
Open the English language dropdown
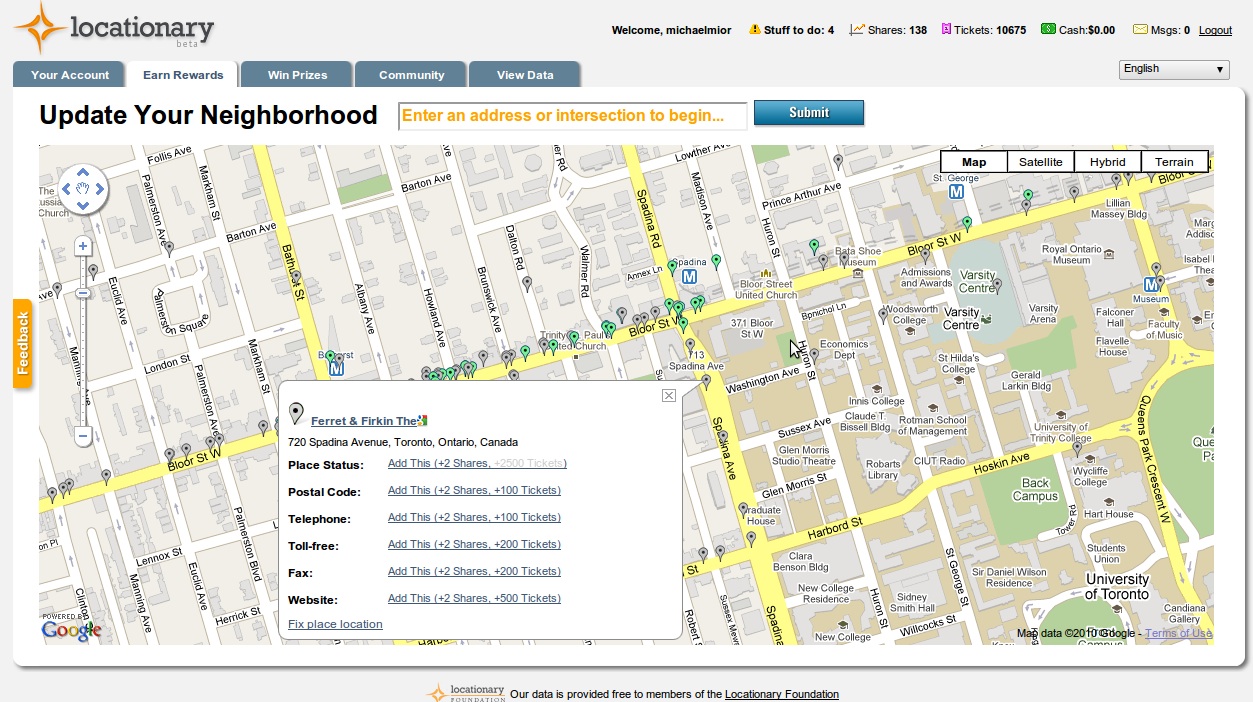pyautogui.click(x=1174, y=69)
